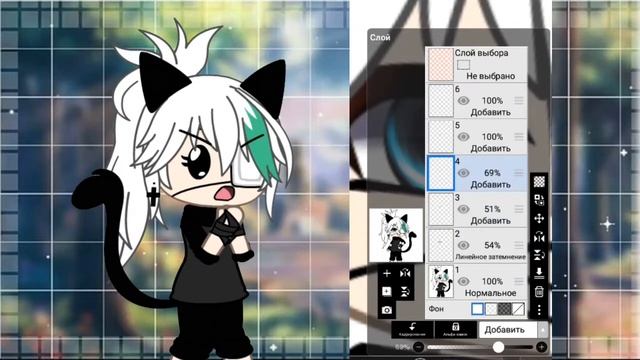This screenshot has width=640, height=360.
Task: Choose the light transparent background swatch
Action: 491,309
